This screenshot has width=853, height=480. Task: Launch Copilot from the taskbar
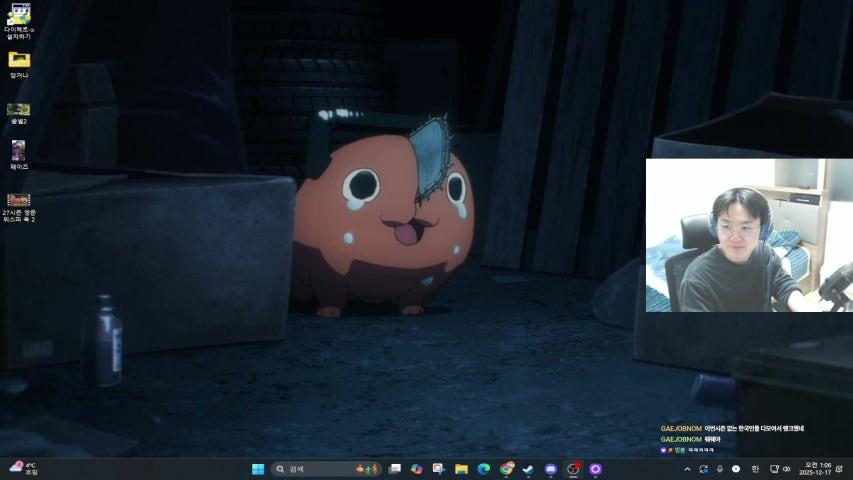(416, 469)
